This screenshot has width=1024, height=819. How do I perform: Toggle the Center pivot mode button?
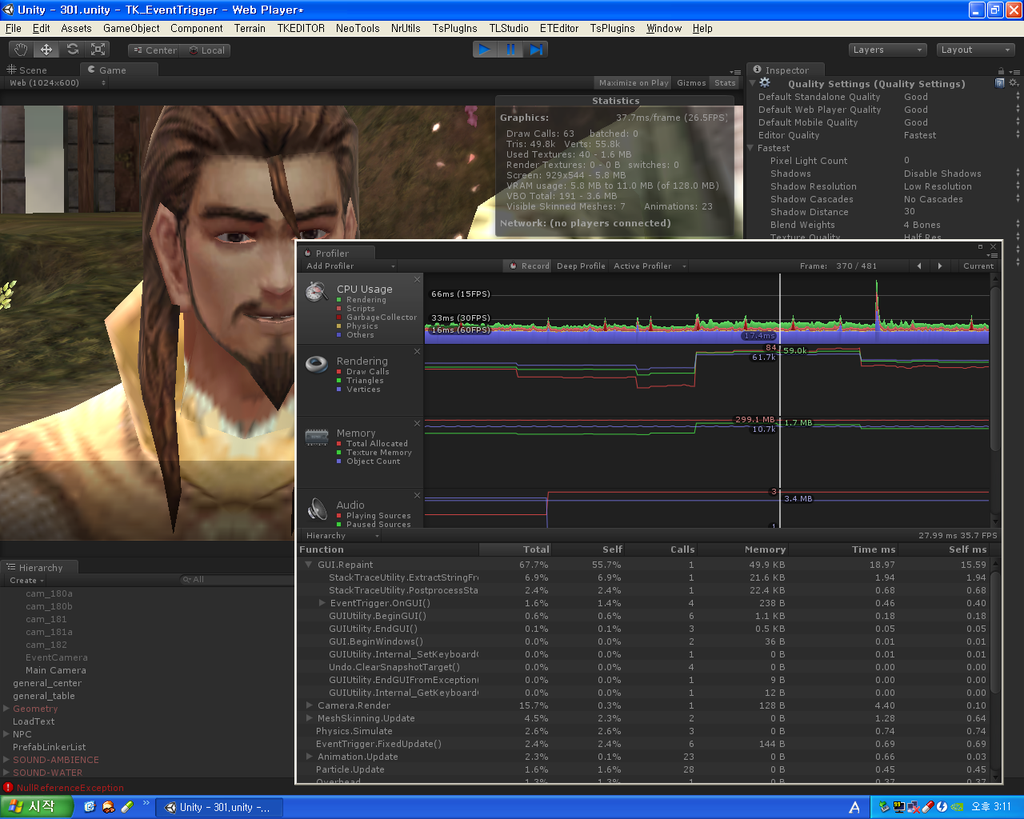[155, 50]
